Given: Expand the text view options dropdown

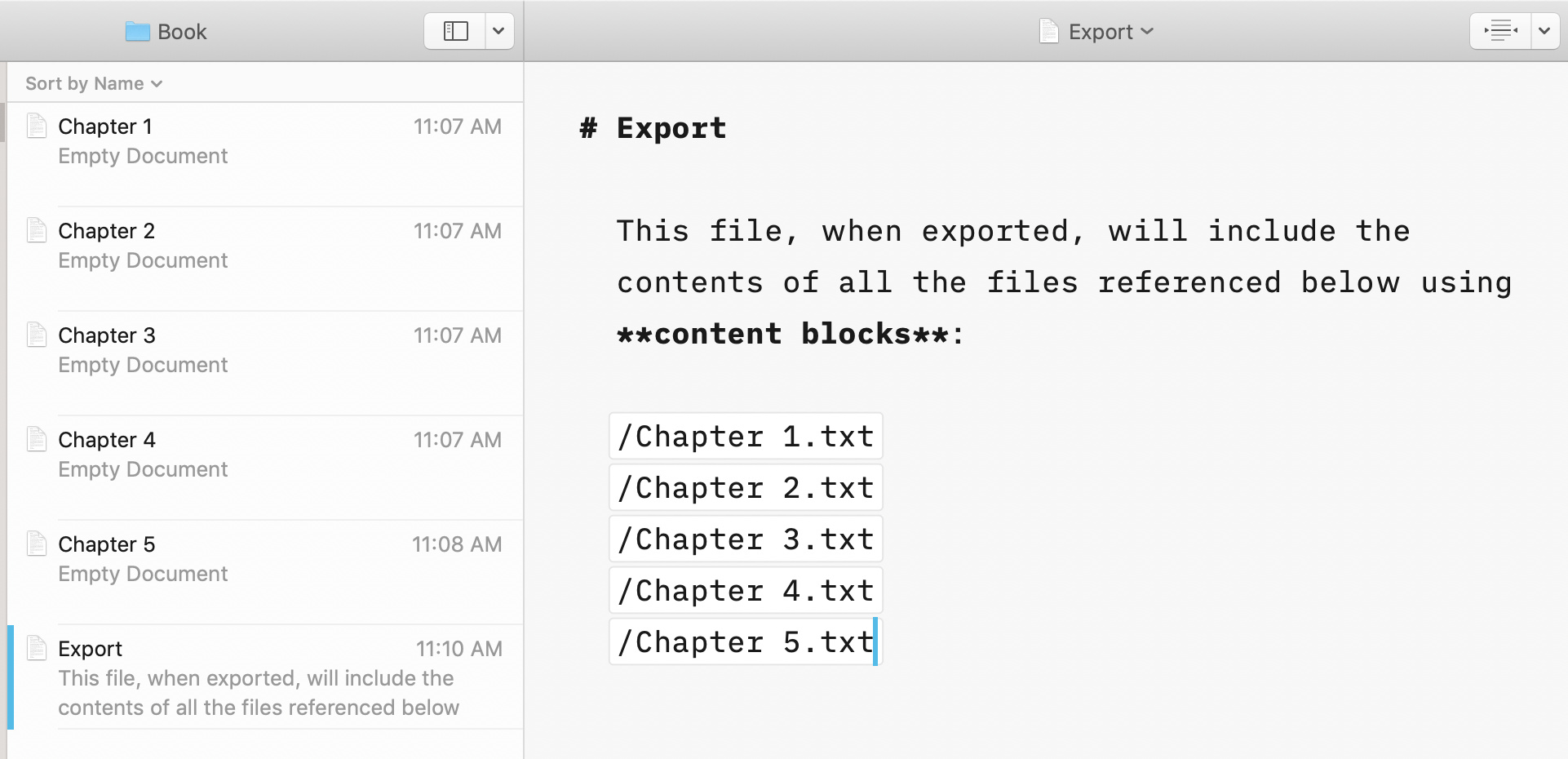Looking at the screenshot, I should point(1544,32).
